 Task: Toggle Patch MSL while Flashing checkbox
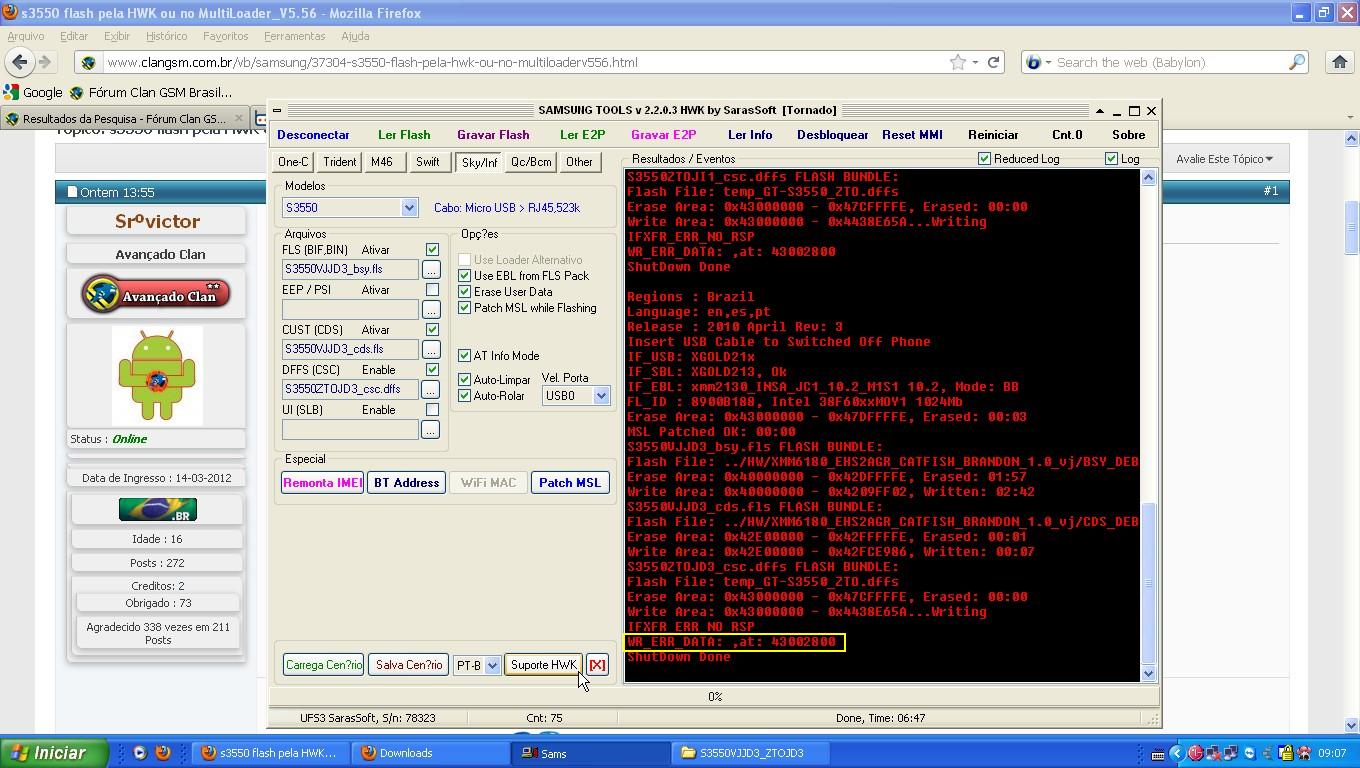464,308
